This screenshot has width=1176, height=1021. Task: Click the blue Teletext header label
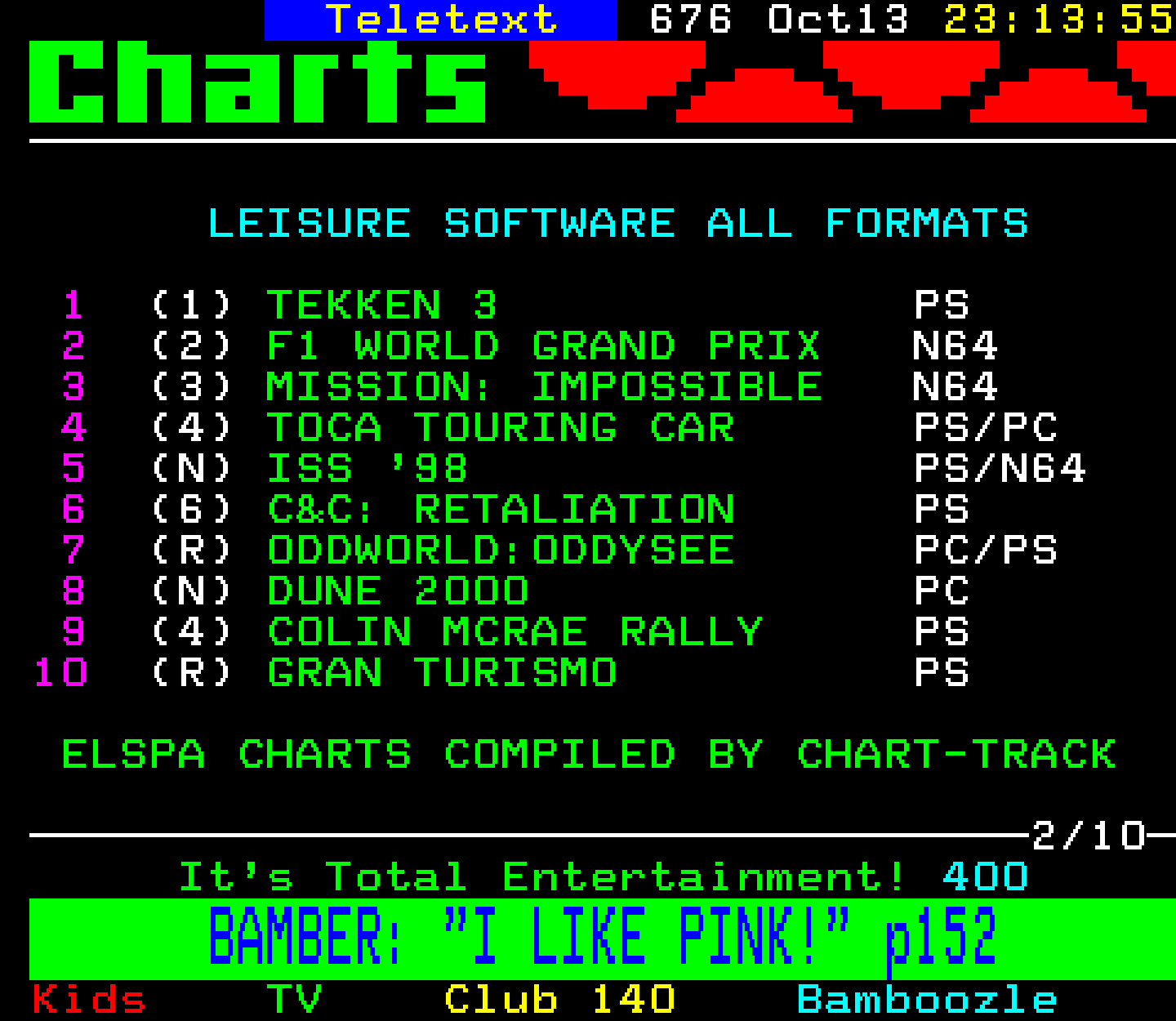click(441, 20)
